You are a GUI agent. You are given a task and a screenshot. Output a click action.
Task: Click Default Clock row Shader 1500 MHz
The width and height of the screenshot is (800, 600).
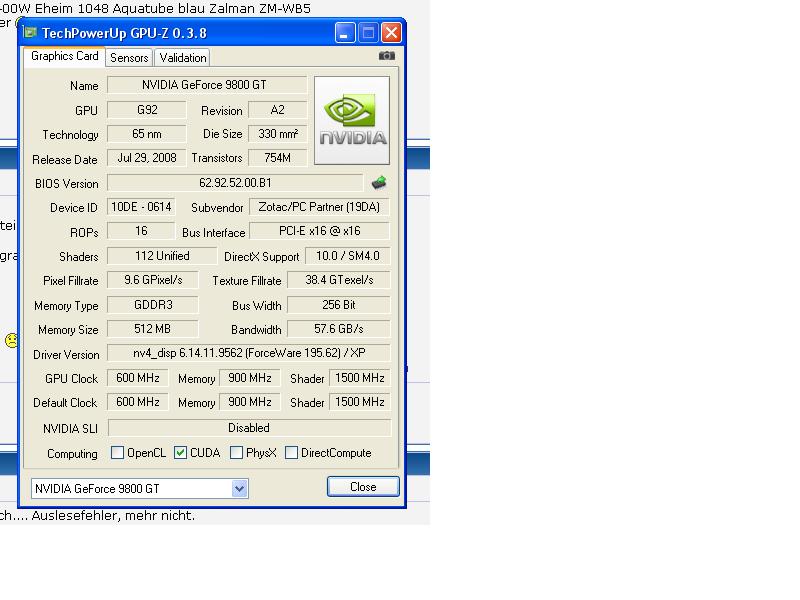(x=360, y=402)
